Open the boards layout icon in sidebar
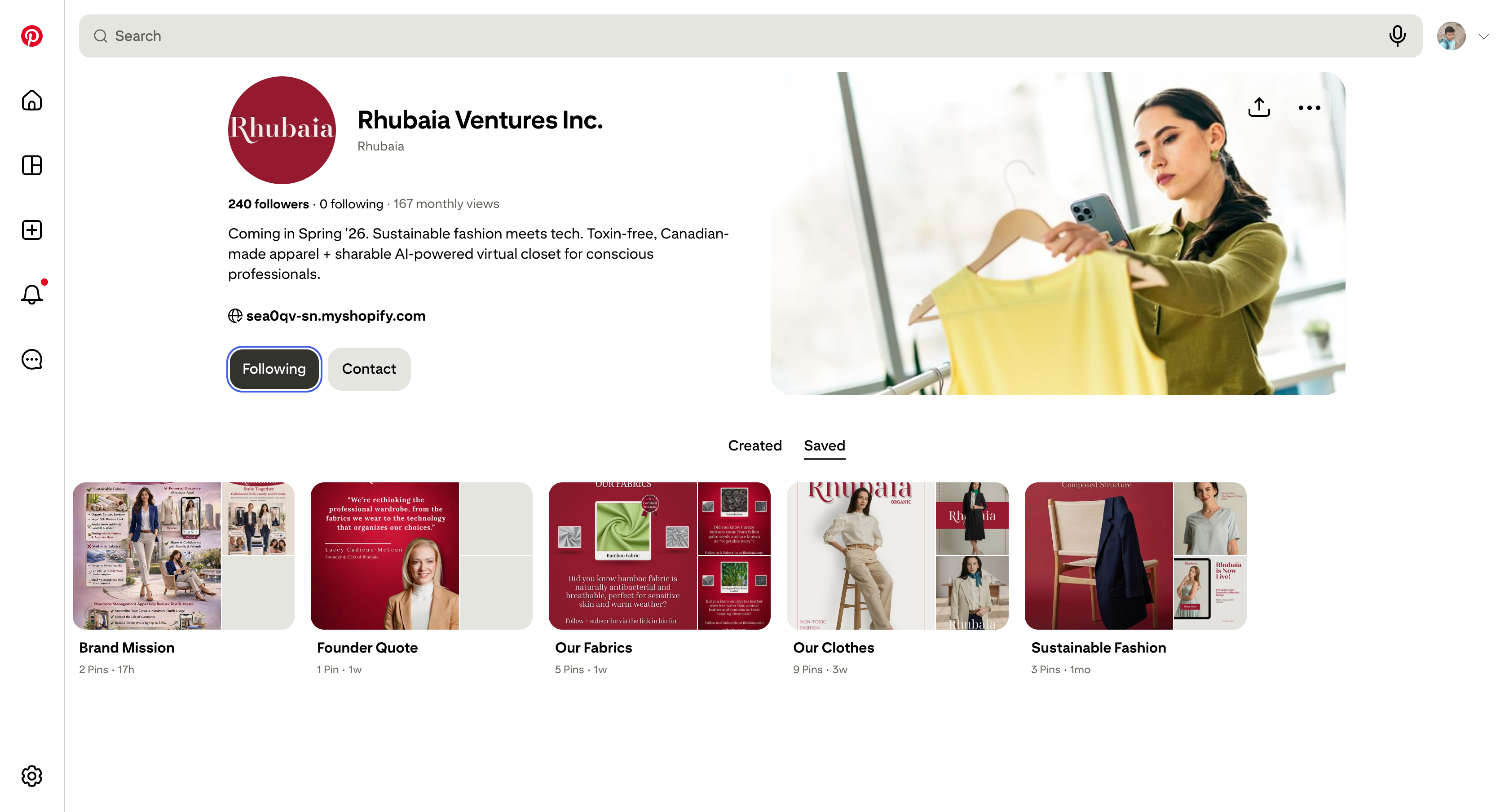1509x812 pixels. coord(31,165)
